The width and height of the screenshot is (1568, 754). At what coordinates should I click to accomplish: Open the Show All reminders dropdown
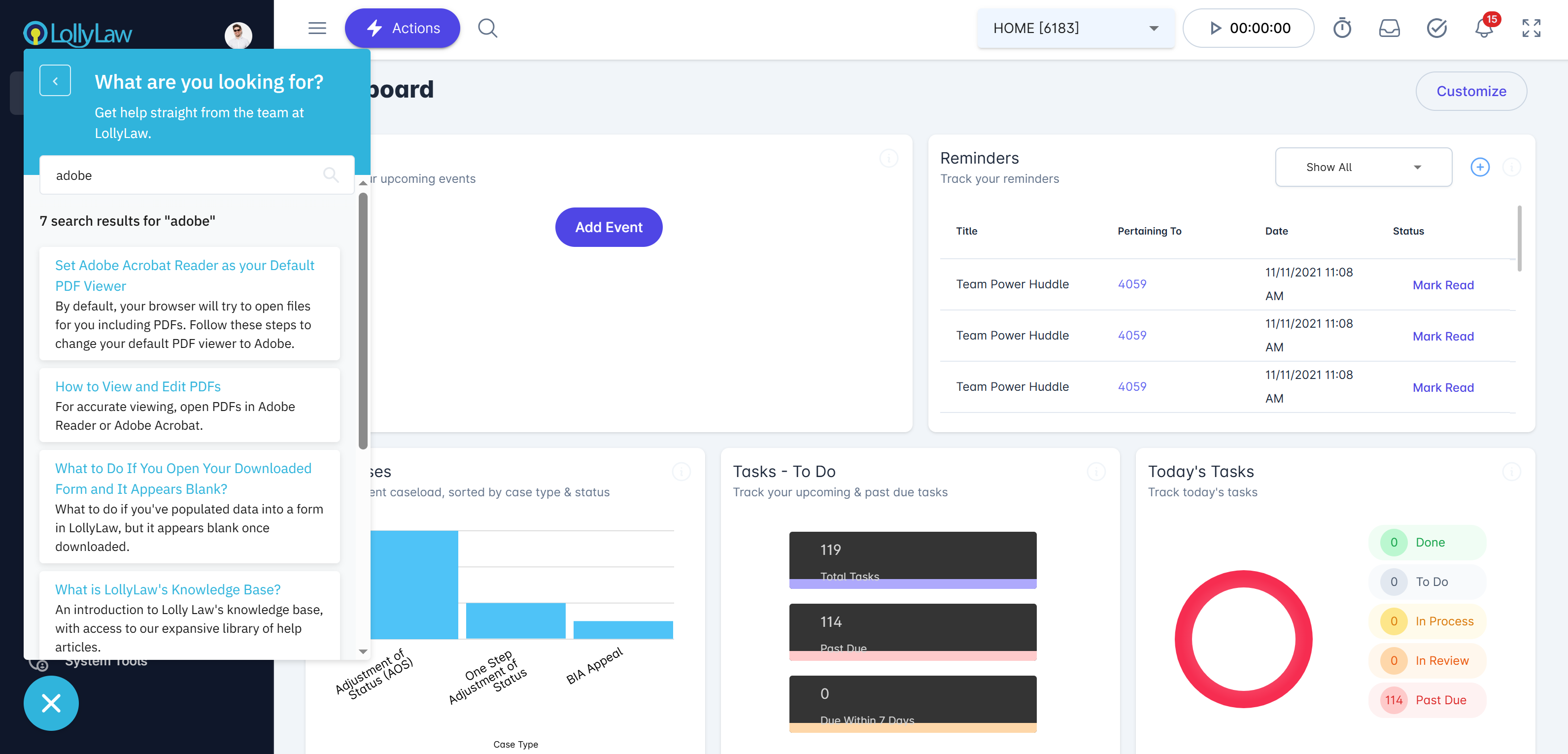click(1363, 167)
